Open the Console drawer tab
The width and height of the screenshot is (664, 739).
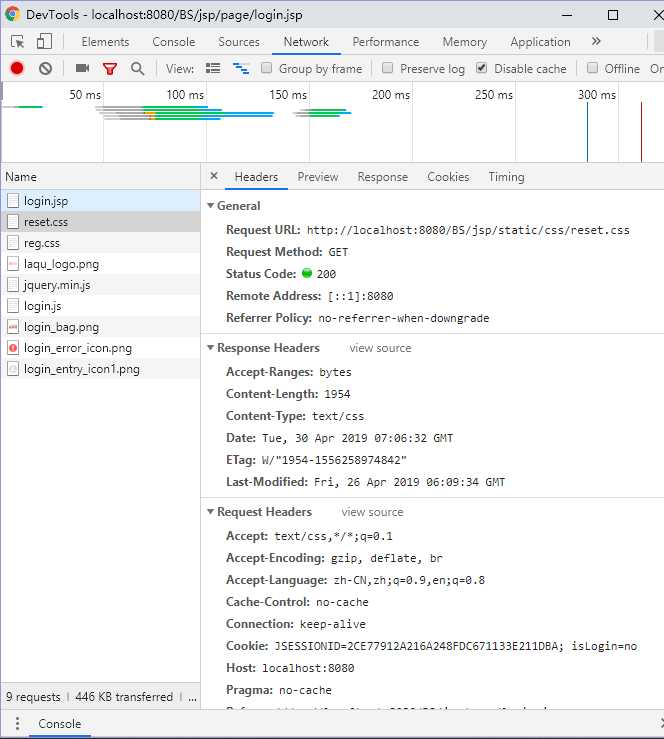[59, 723]
